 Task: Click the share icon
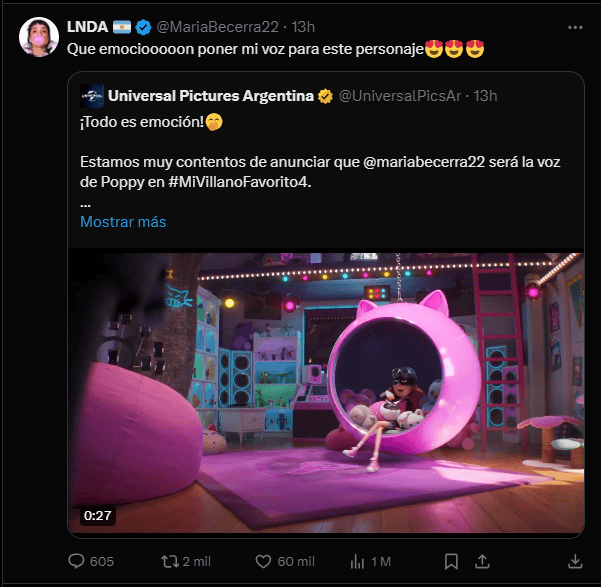pos(481,561)
